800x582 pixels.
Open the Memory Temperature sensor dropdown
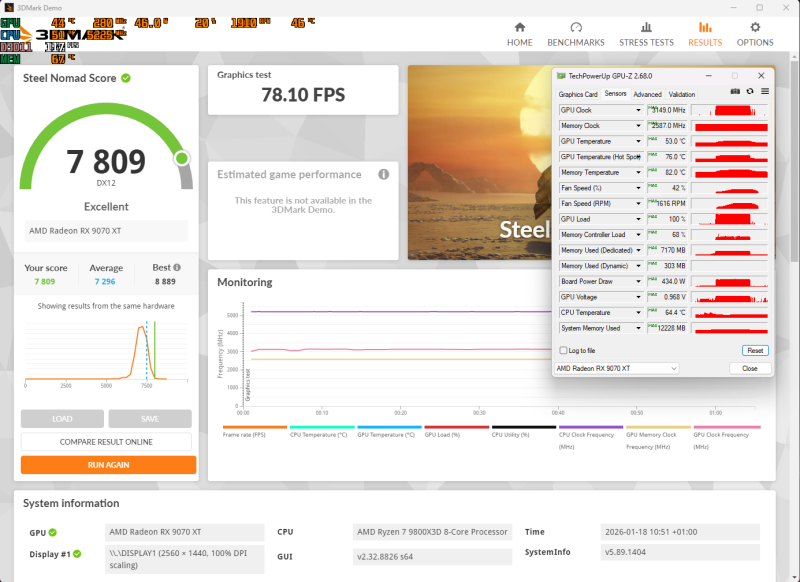click(x=638, y=172)
